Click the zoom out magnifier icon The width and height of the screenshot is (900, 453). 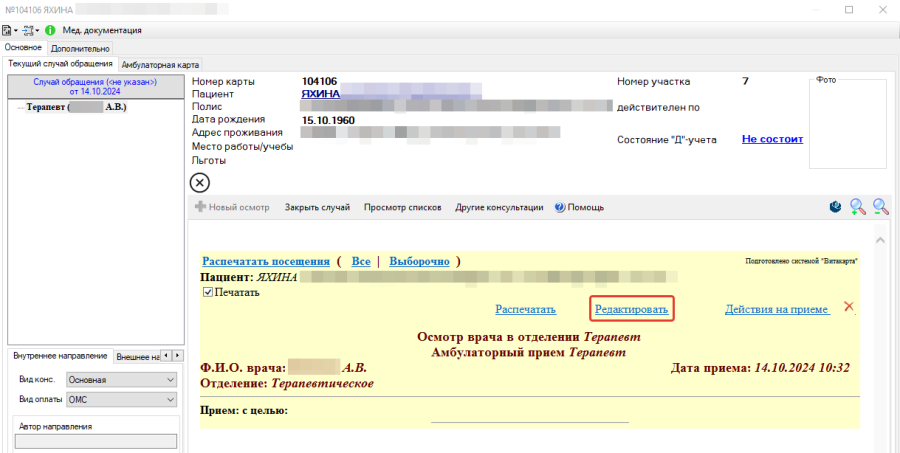click(881, 207)
